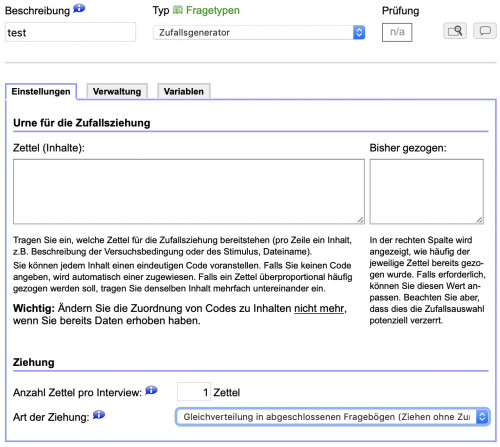Open the comment speech bubble button

pyautogui.click(x=485, y=31)
